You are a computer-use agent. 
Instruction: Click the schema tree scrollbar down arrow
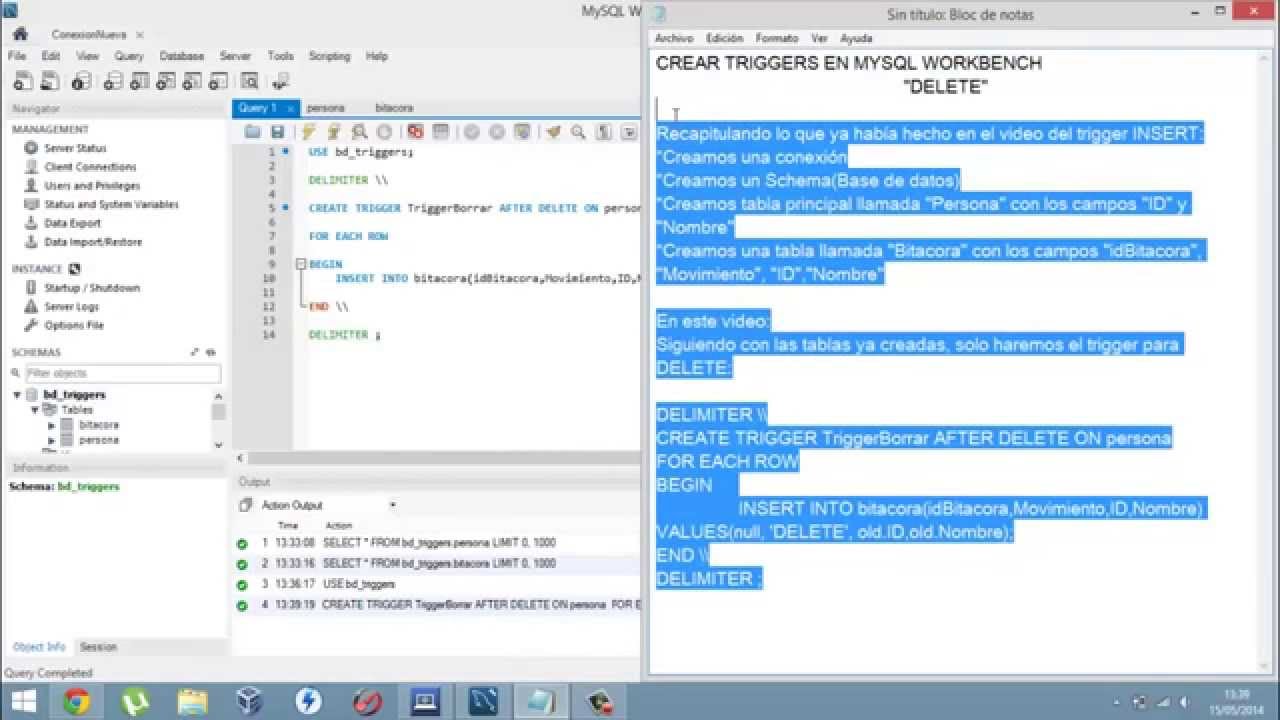tap(219, 444)
